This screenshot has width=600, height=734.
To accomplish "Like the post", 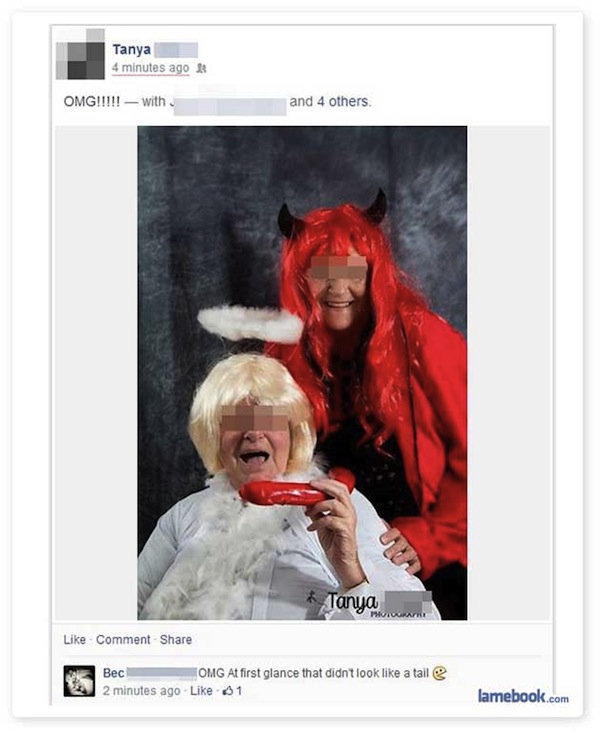I will coord(74,639).
